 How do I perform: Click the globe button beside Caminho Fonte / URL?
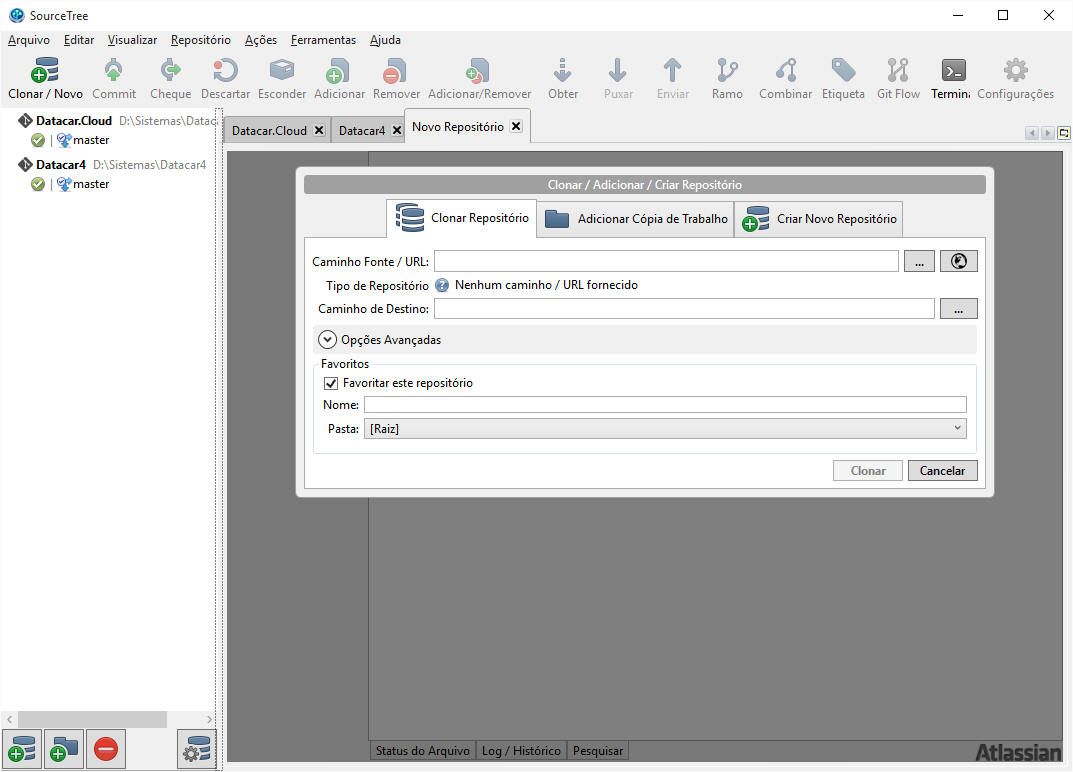coord(959,261)
